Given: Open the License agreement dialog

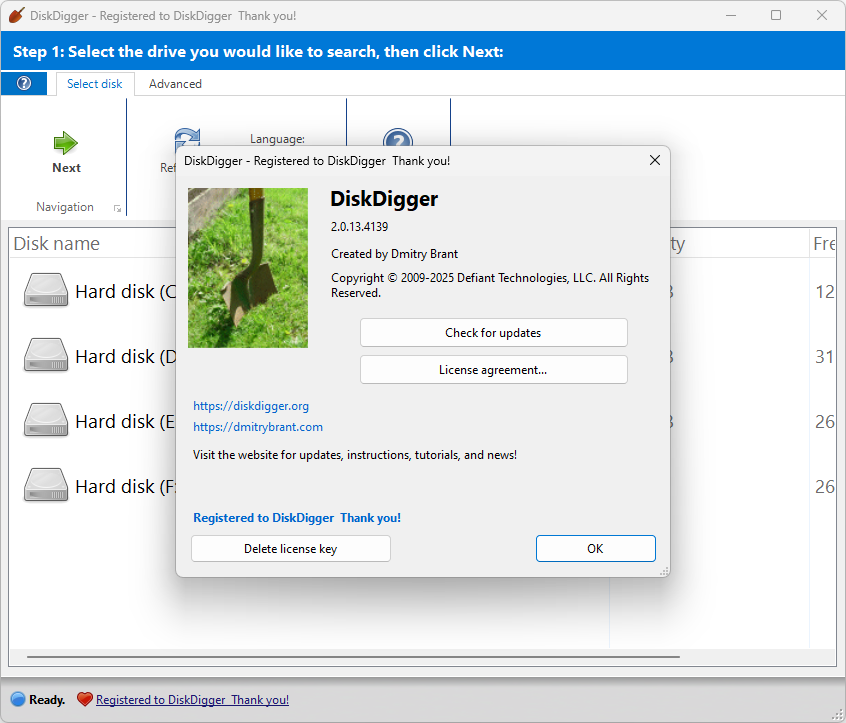Looking at the screenshot, I should [494, 370].
